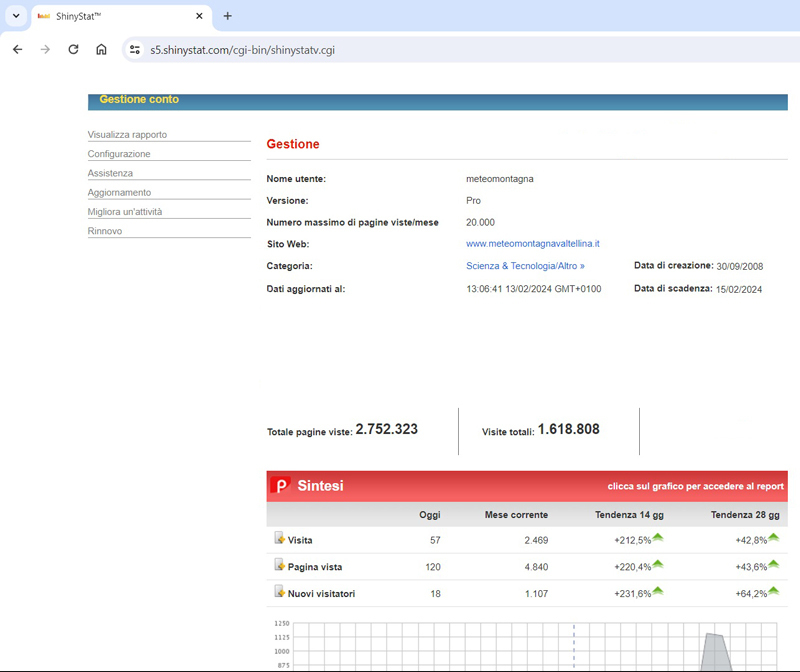Click the visits chart to access report

pyautogui.click(x=526, y=645)
